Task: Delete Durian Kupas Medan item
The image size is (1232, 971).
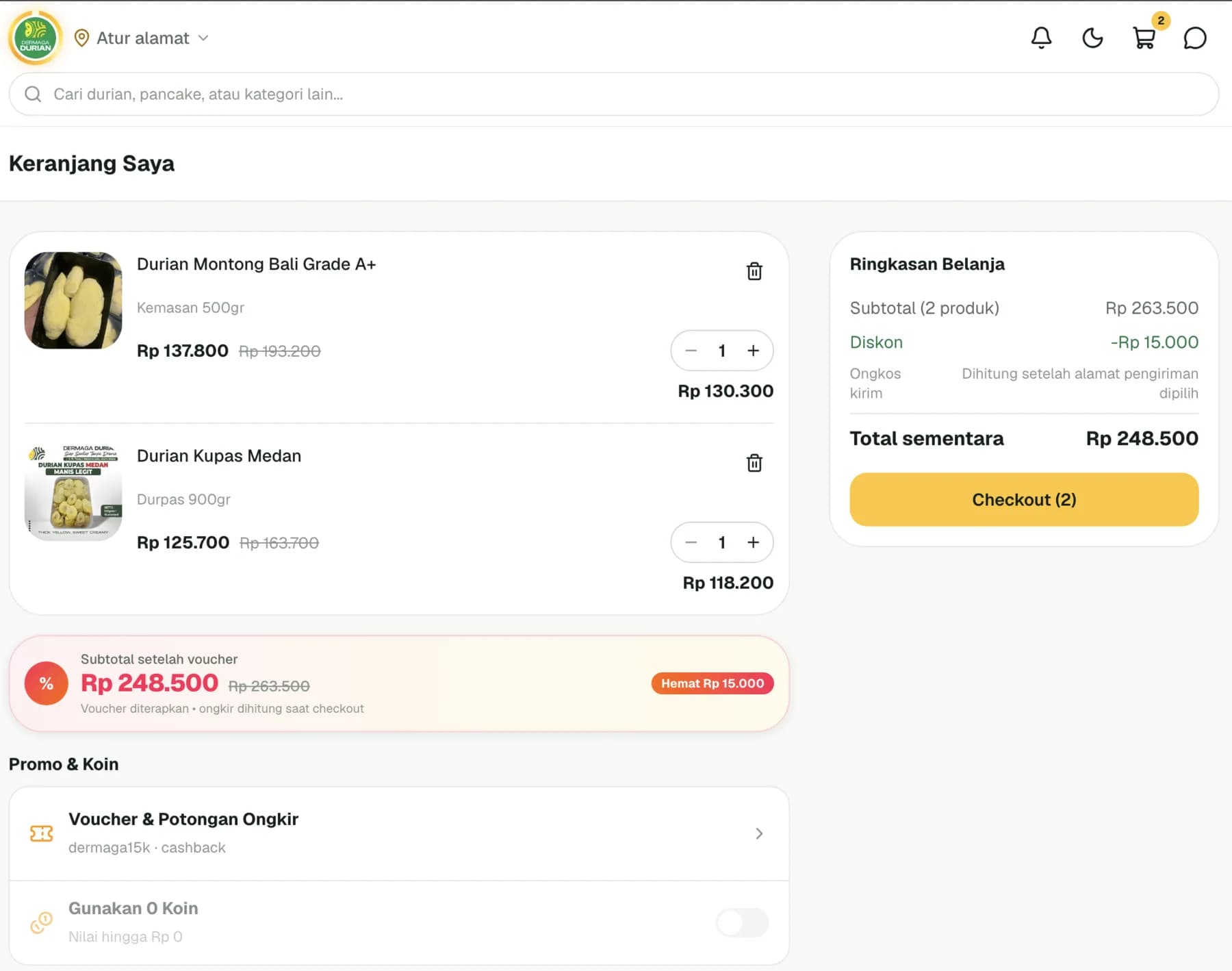Action: coord(754,463)
